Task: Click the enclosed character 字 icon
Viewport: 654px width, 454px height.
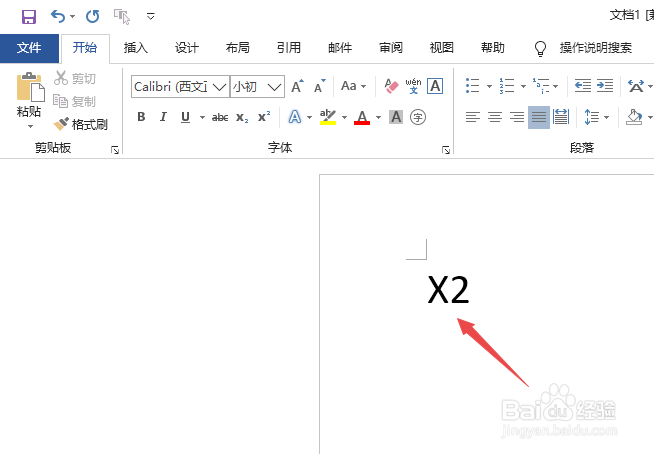Action: pyautogui.click(x=418, y=117)
